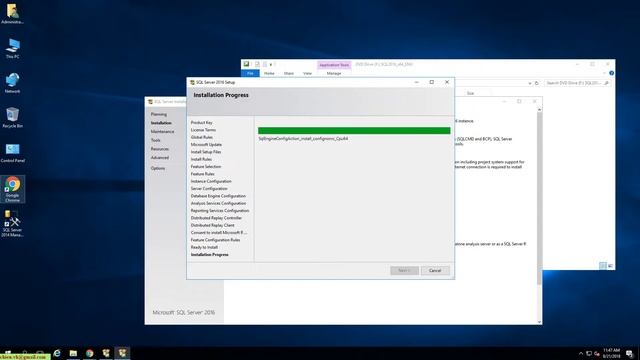The height and width of the screenshot is (360, 640).
Task: Select Global Rules step
Action: click(x=202, y=137)
